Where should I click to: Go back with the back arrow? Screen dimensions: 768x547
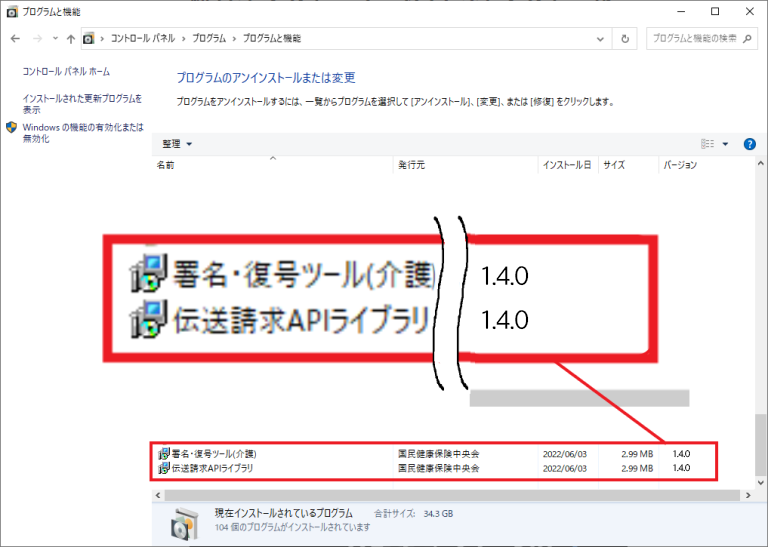coord(15,38)
